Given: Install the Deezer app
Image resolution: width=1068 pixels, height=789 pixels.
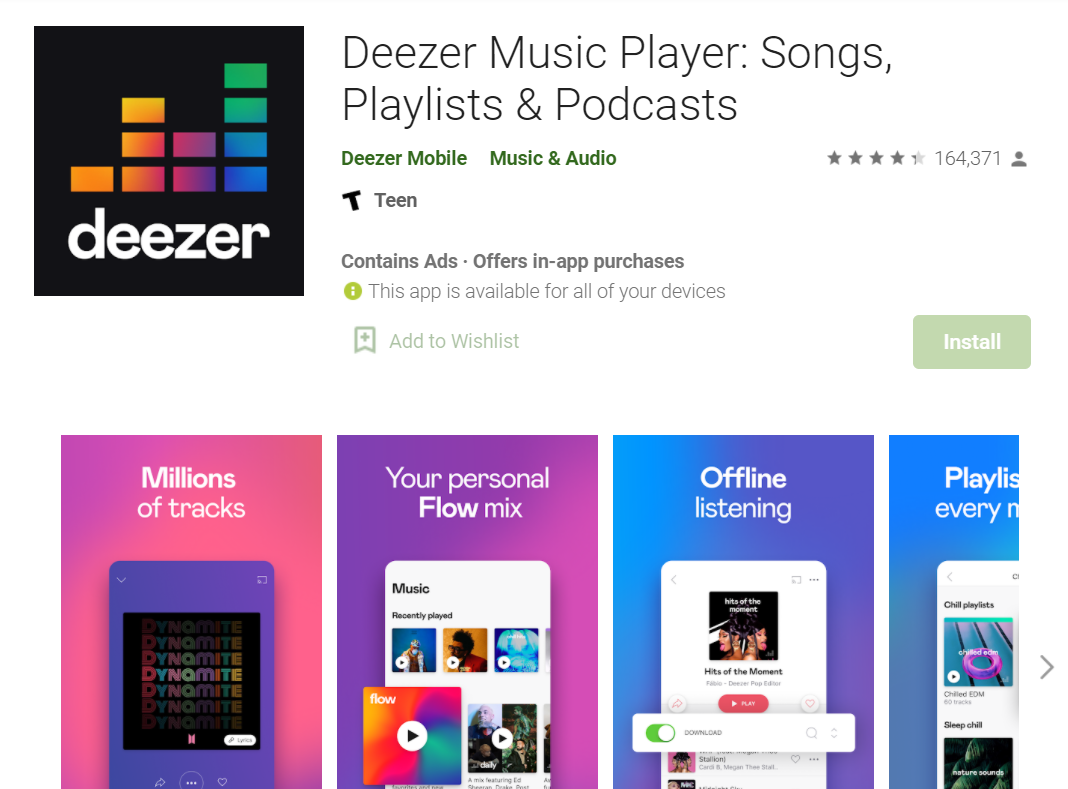Looking at the screenshot, I should (971, 342).
